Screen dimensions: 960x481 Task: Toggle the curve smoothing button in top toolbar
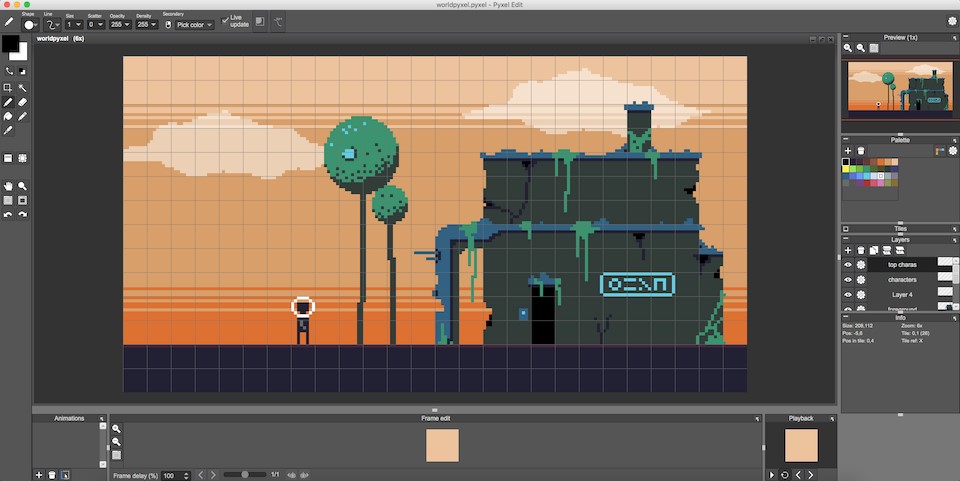pyautogui.click(x=278, y=22)
